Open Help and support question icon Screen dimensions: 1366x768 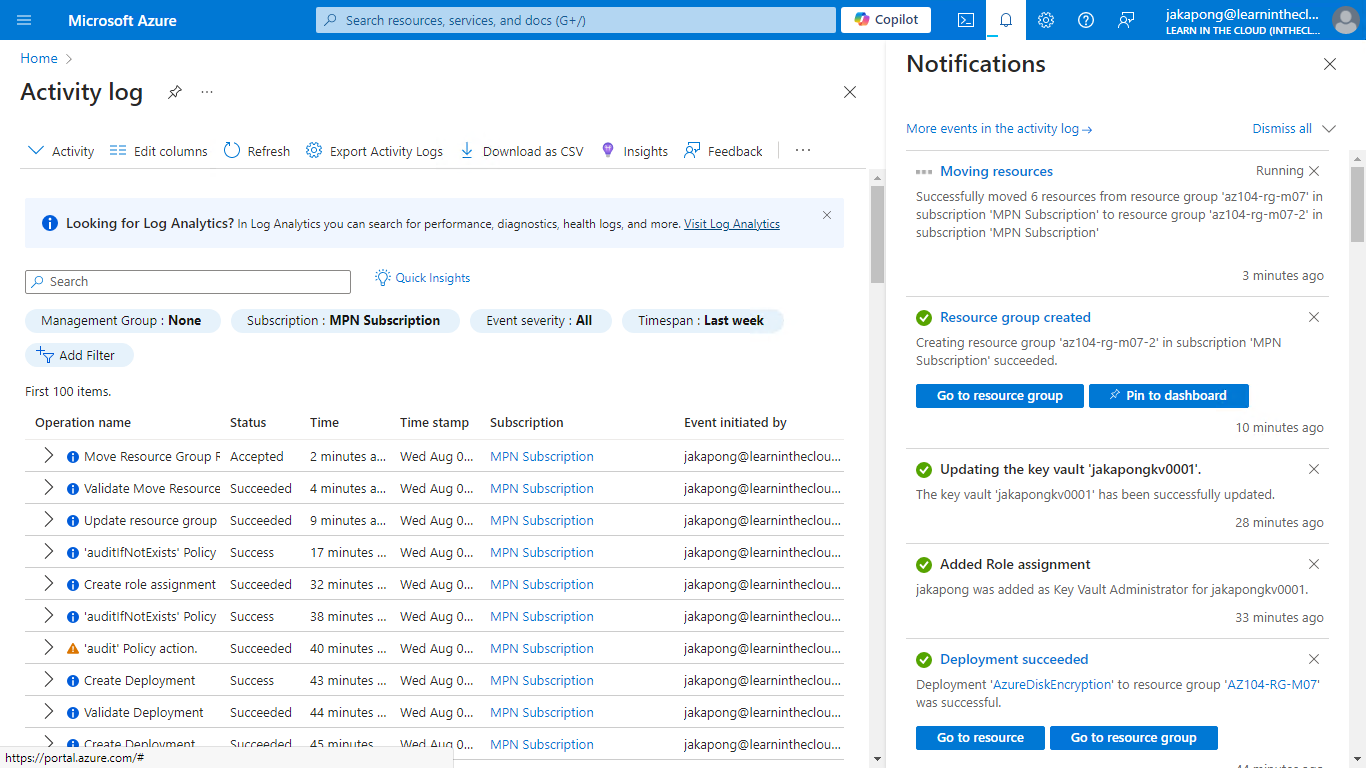[x=1086, y=20]
